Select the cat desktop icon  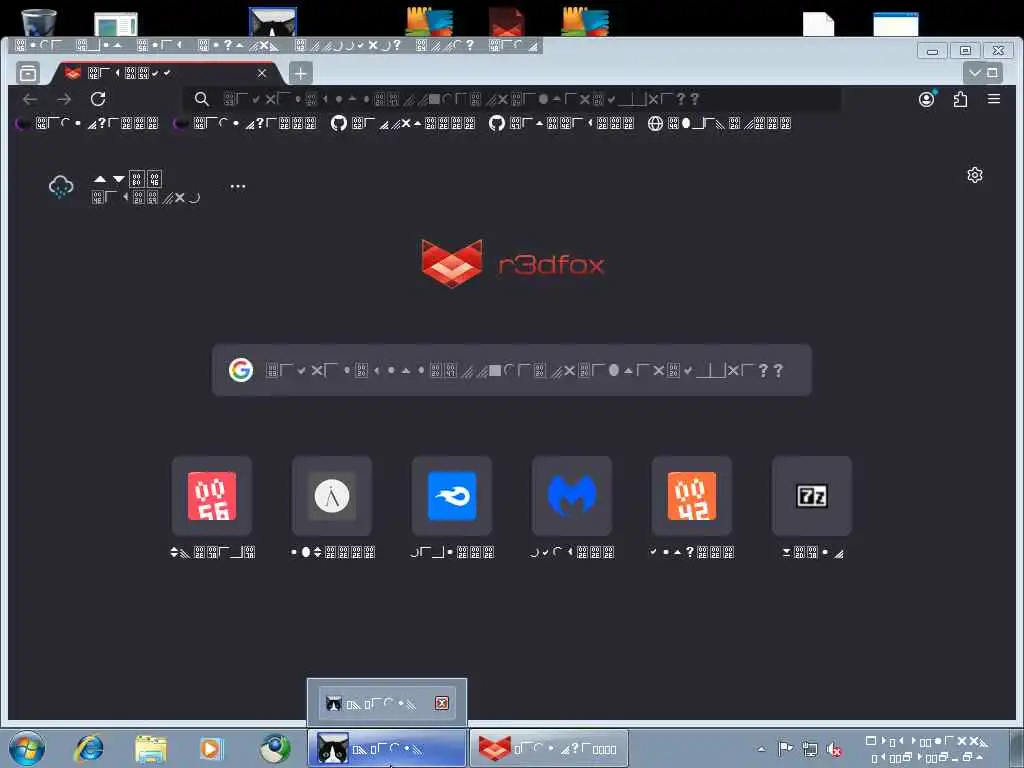pos(273,22)
